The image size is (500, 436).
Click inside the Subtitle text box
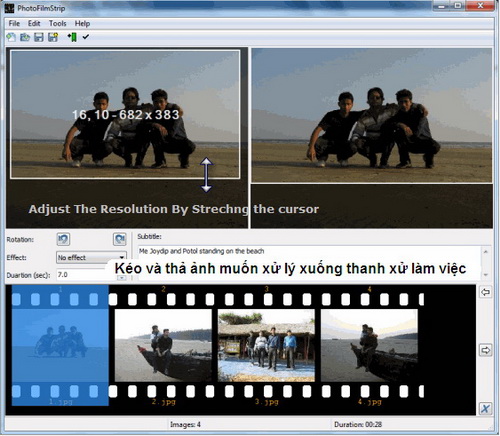(x=309, y=263)
